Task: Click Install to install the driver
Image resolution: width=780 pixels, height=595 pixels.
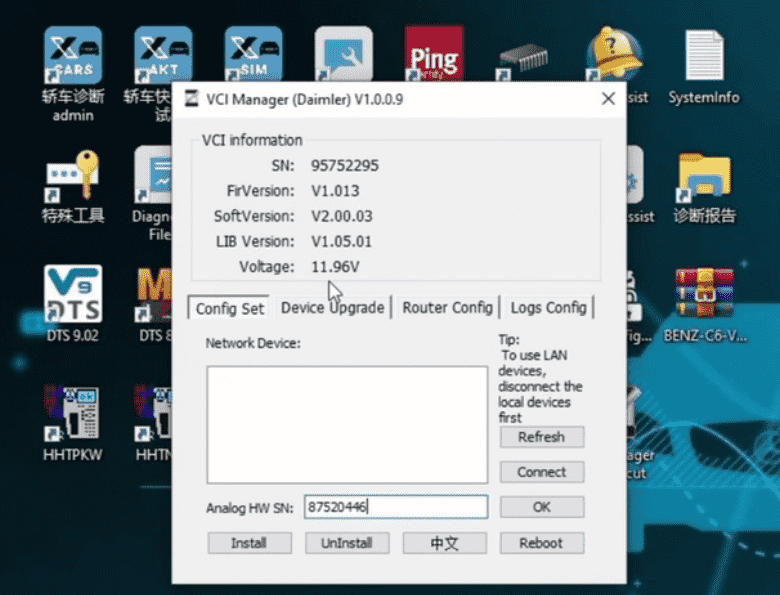Action: [x=249, y=543]
